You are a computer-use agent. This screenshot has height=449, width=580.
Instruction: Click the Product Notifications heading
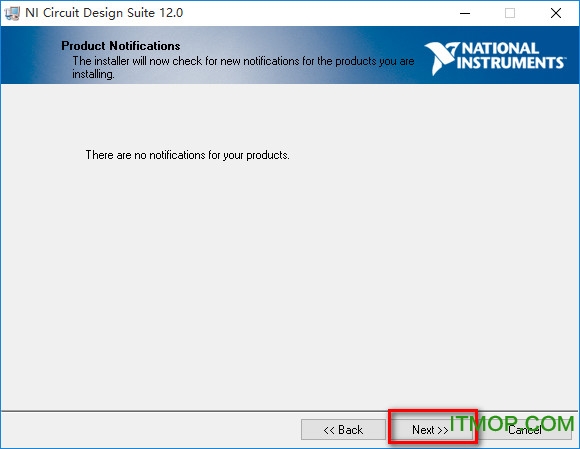click(121, 45)
